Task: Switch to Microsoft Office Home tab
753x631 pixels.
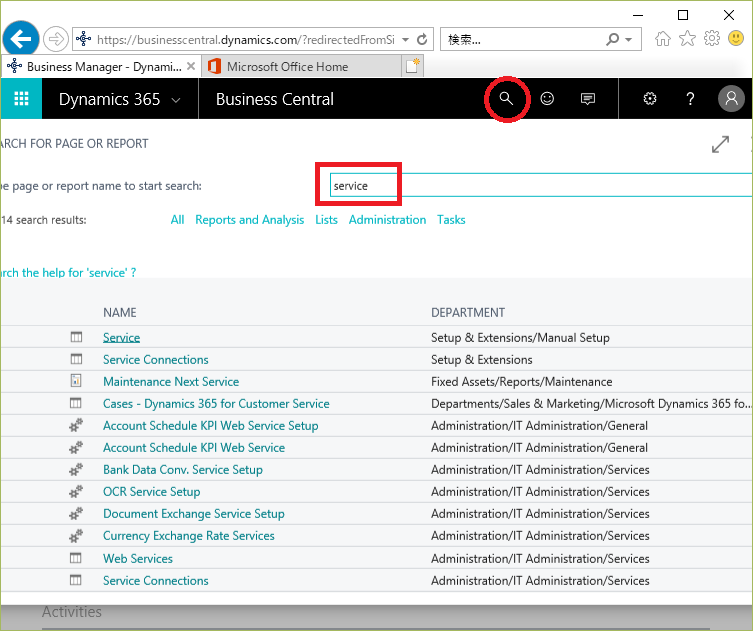Action: click(302, 67)
